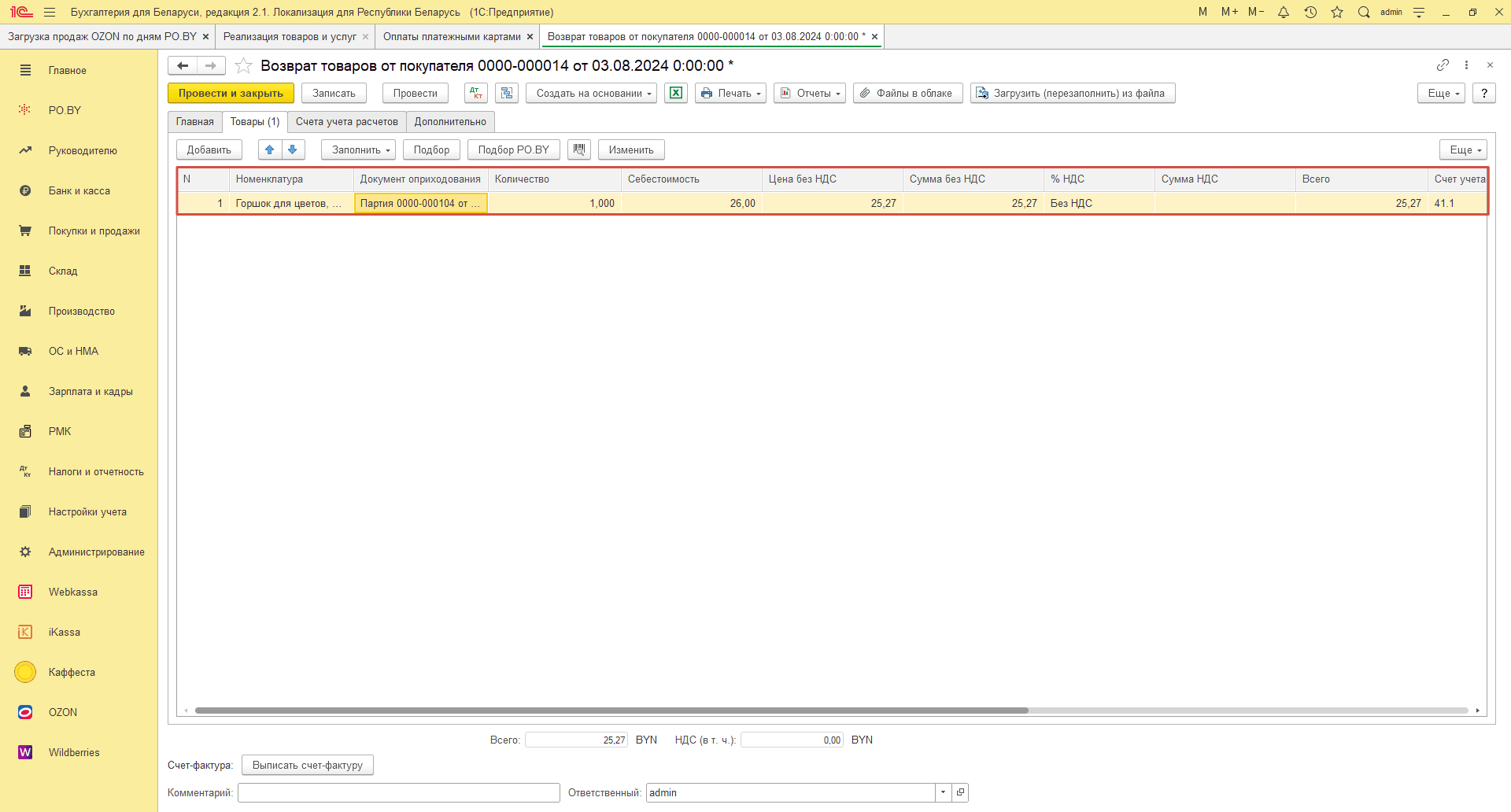Screen dimensions: 1511x812
Task: Open top Еще menu of document
Action: tap(1441, 93)
